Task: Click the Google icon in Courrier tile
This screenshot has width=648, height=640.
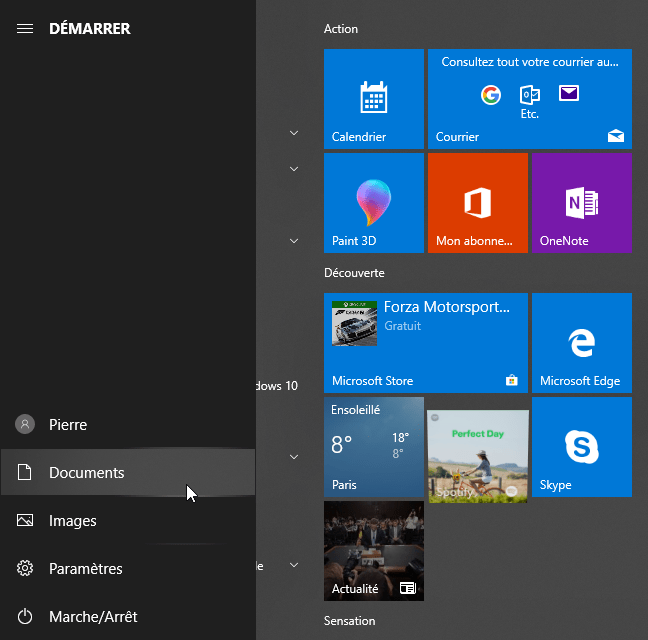Action: click(491, 95)
